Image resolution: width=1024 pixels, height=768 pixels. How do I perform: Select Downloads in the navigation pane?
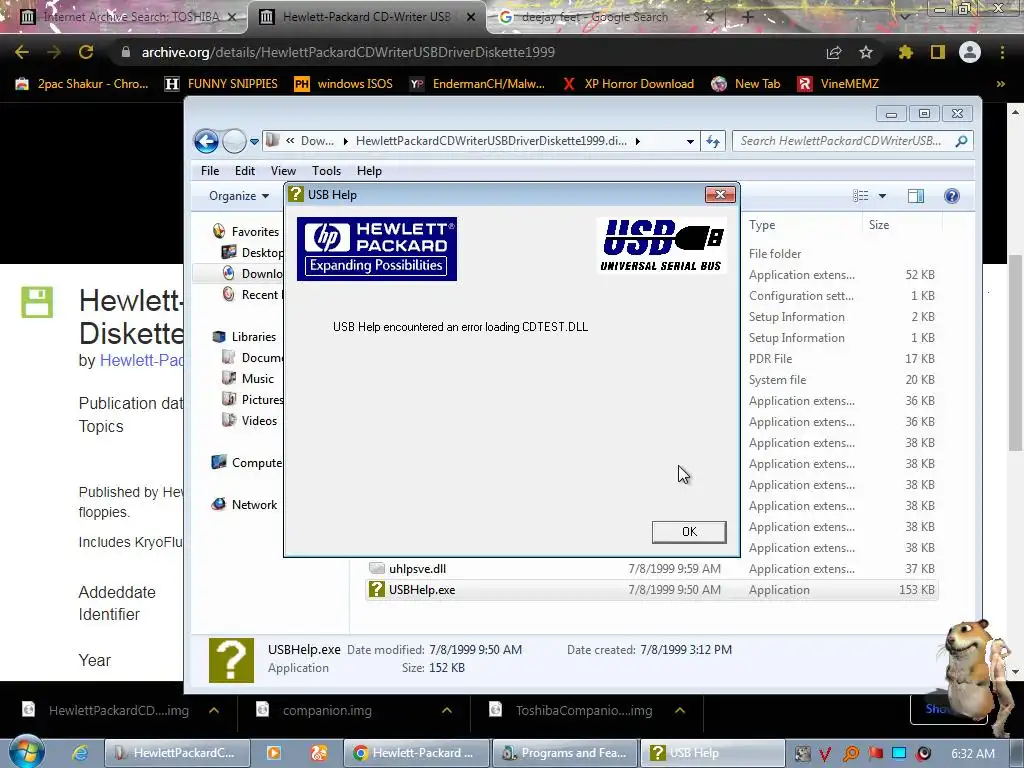click(x=252, y=273)
